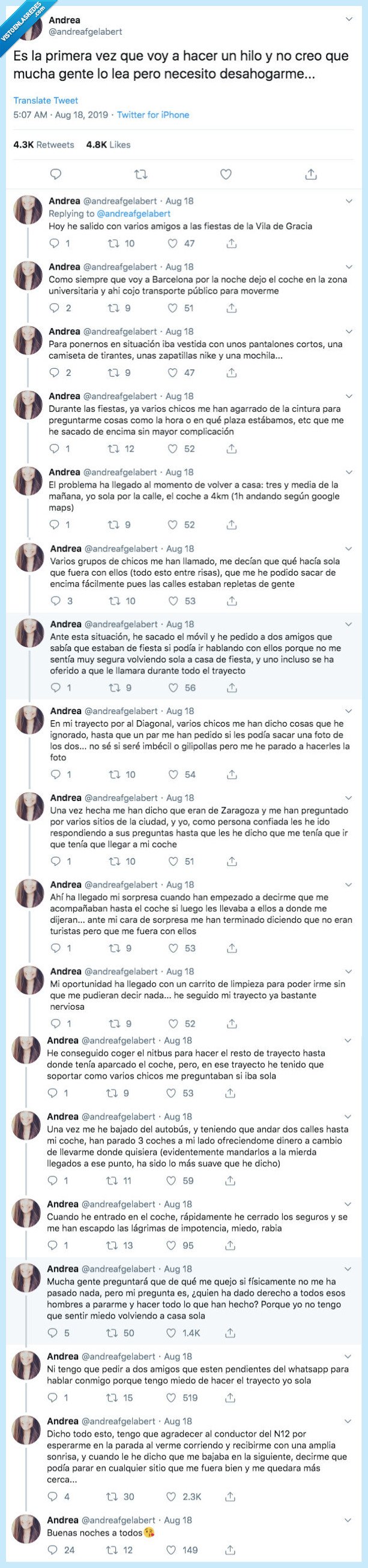Viewport: 368px width, 1568px height.
Task: Open the main tweet's options chevron
Action: pyautogui.click(x=349, y=19)
